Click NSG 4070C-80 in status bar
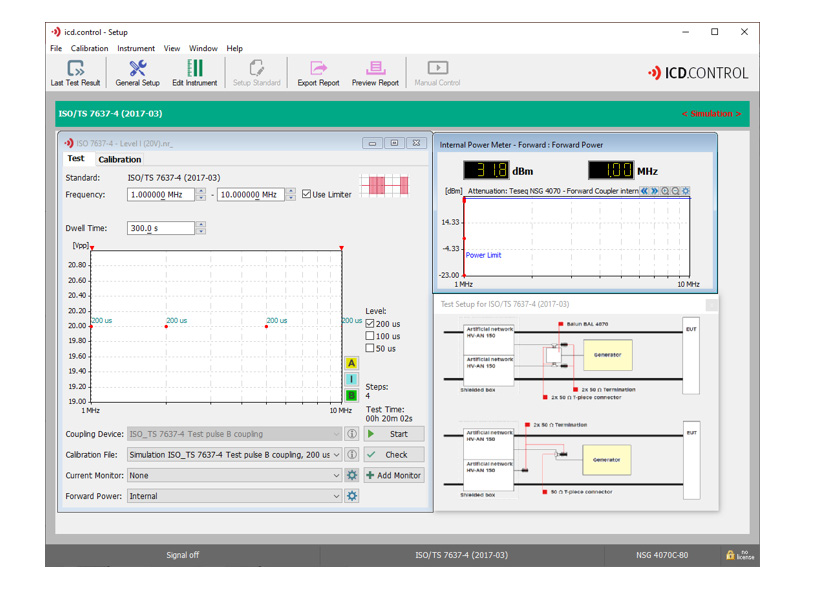The image size is (814, 597). tap(662, 555)
